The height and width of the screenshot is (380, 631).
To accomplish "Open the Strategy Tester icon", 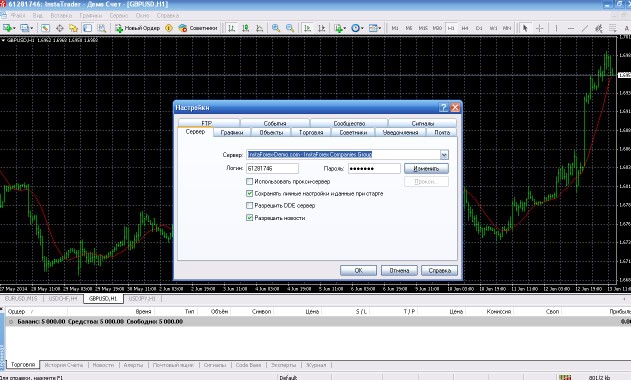I will click(101, 28).
